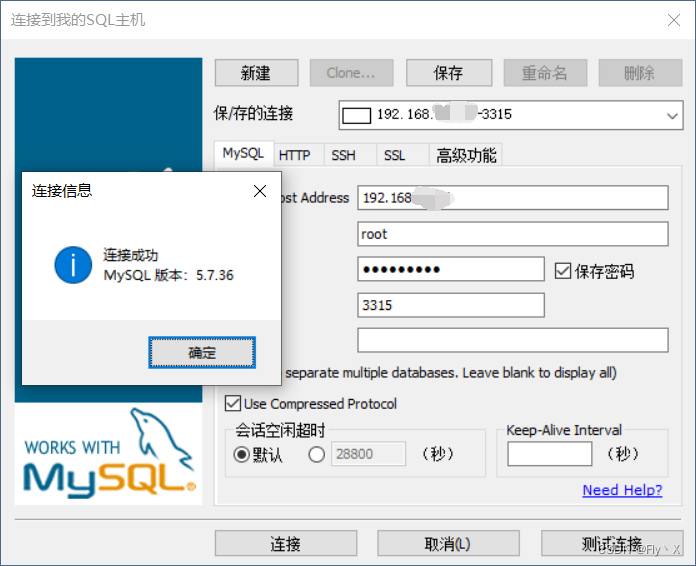Click the password field with dots
The height and width of the screenshot is (566, 696).
[451, 269]
